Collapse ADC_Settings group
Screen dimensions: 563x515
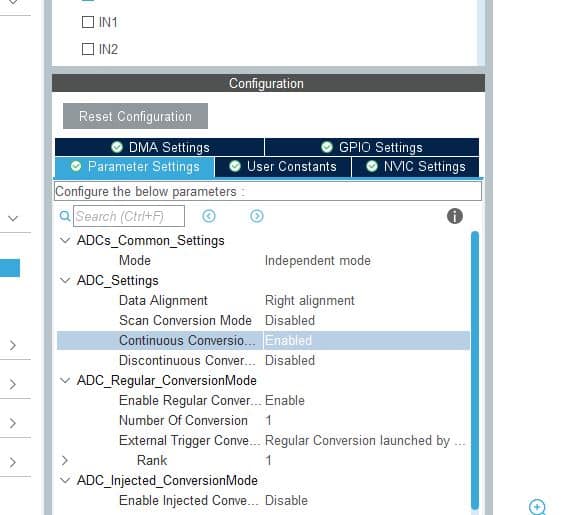coord(65,280)
